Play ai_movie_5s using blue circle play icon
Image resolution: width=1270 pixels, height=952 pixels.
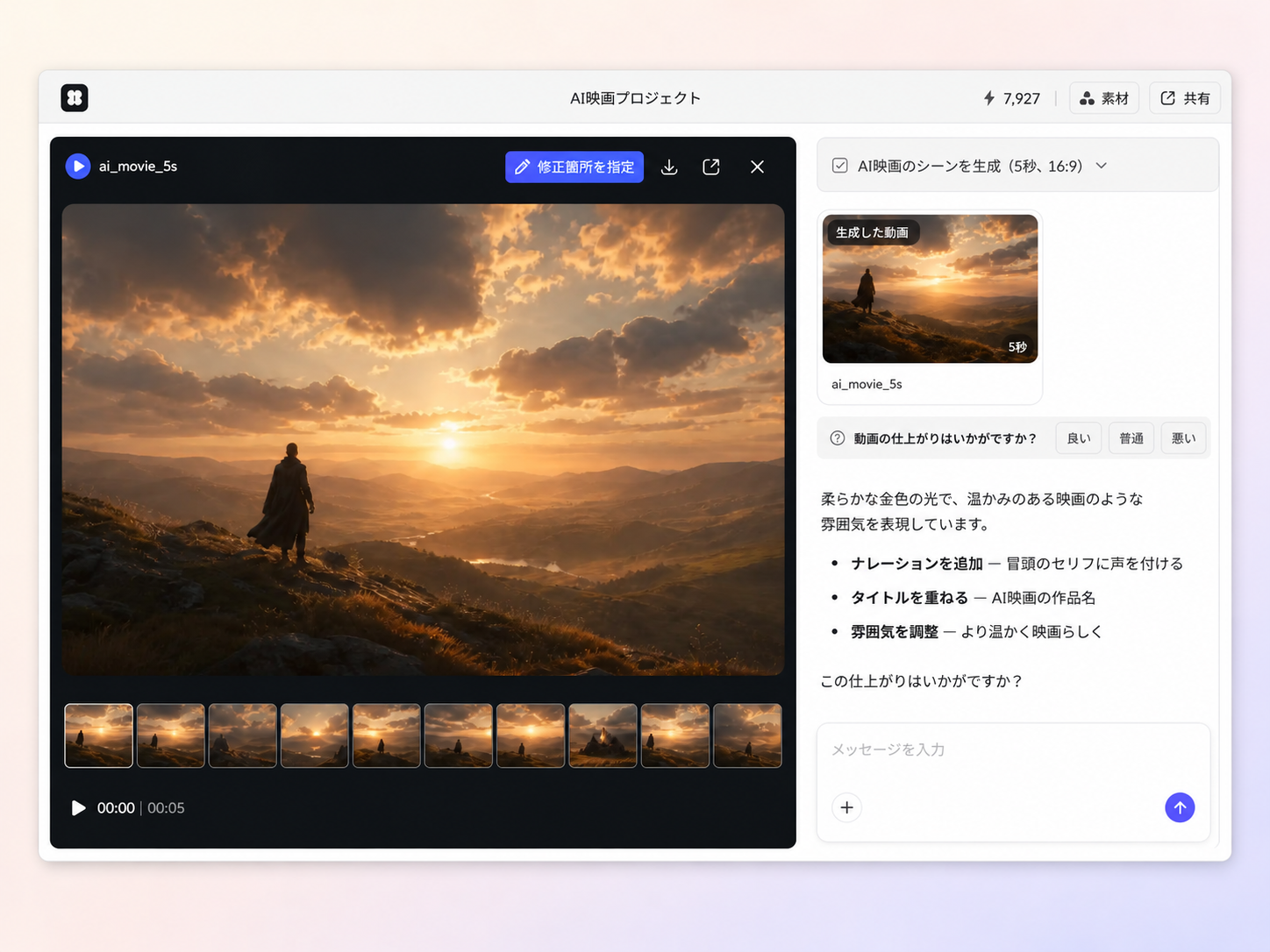pos(78,166)
